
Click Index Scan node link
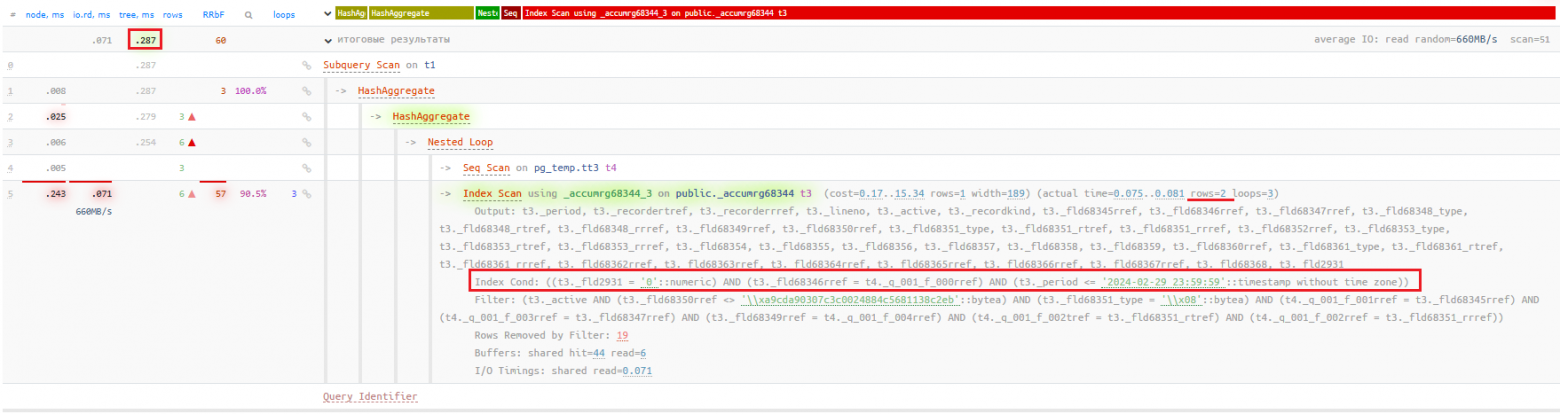click(493, 194)
